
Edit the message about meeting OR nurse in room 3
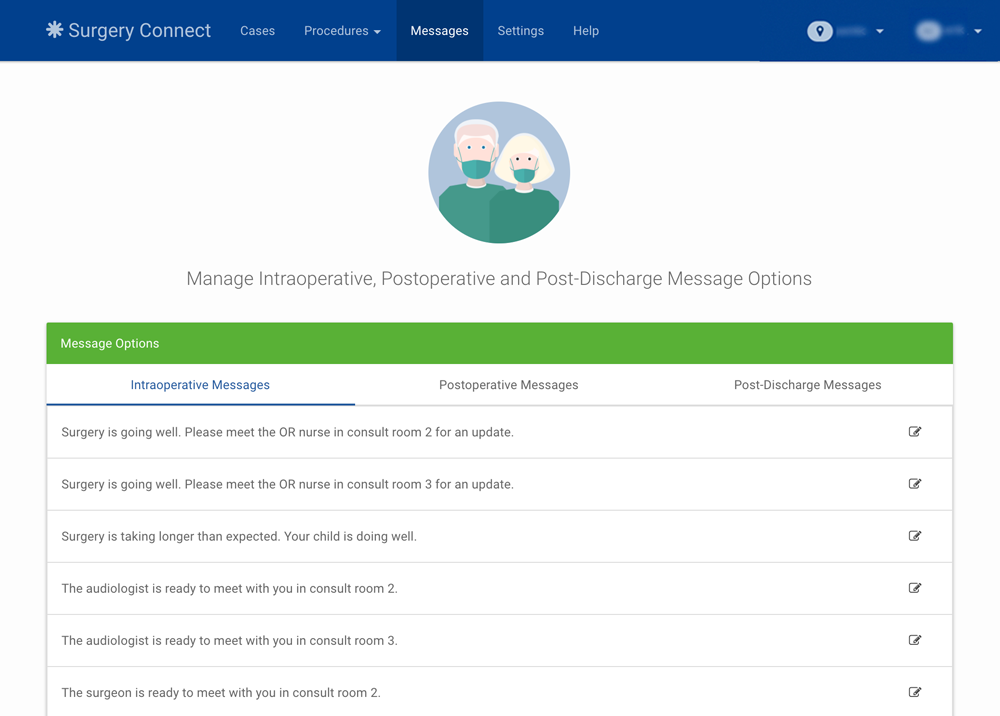(914, 483)
